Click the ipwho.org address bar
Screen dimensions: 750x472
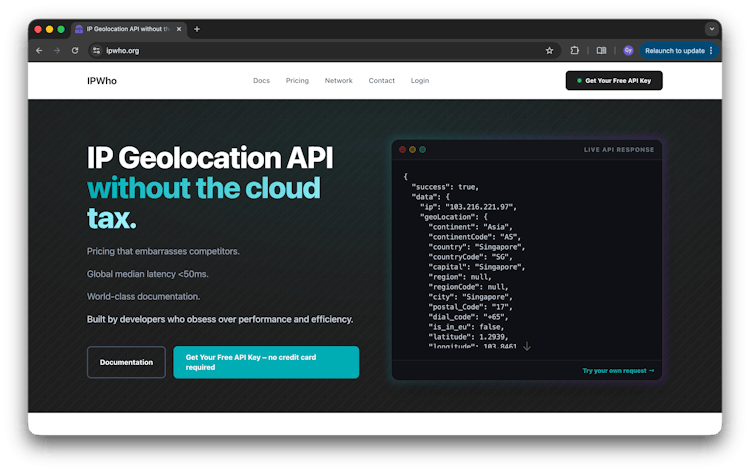(x=300, y=50)
